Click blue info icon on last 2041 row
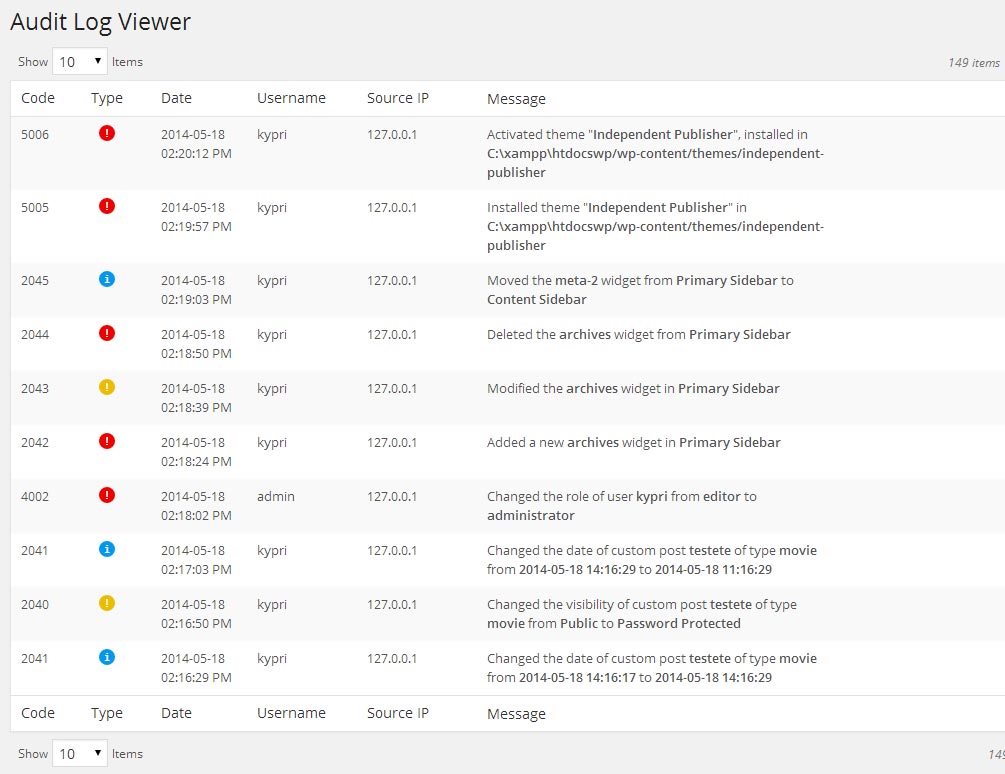Viewport: 1005px width, 774px height. (x=107, y=657)
